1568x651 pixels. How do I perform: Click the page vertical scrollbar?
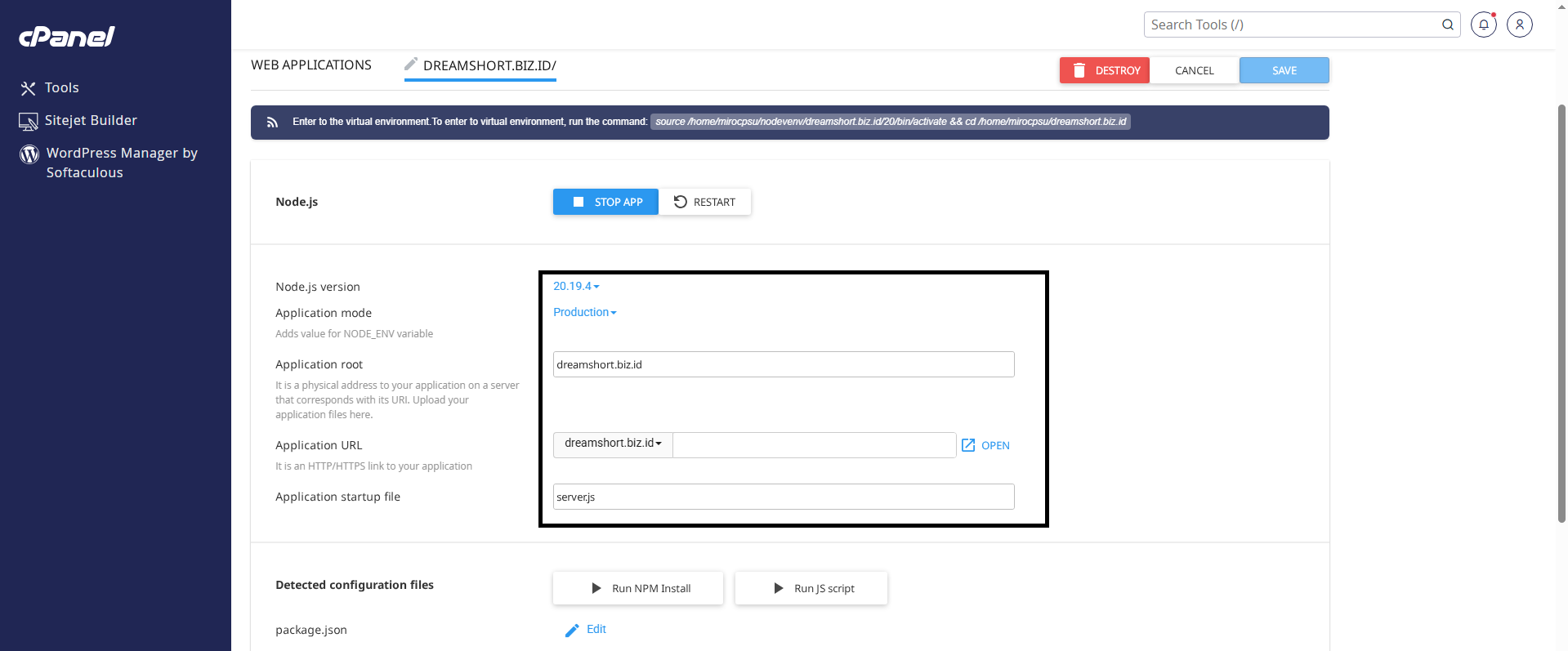coord(1561,310)
